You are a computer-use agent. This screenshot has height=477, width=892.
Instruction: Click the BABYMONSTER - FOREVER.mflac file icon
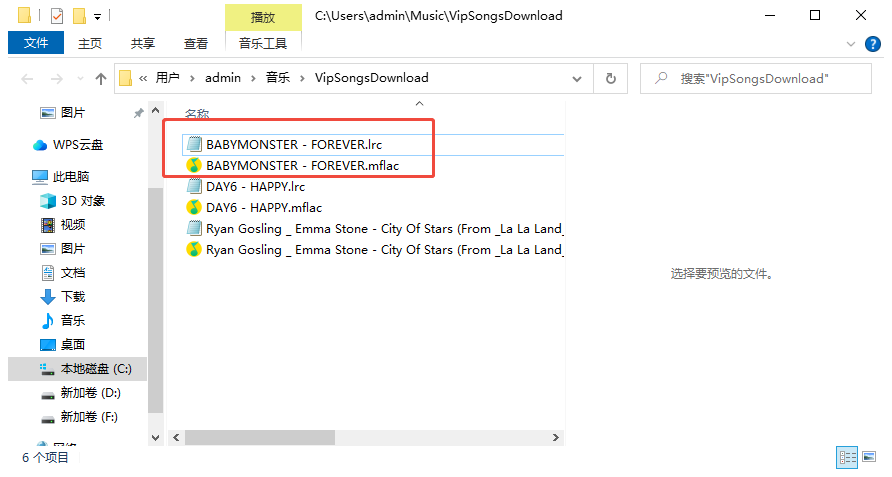pyautogui.click(x=195, y=165)
